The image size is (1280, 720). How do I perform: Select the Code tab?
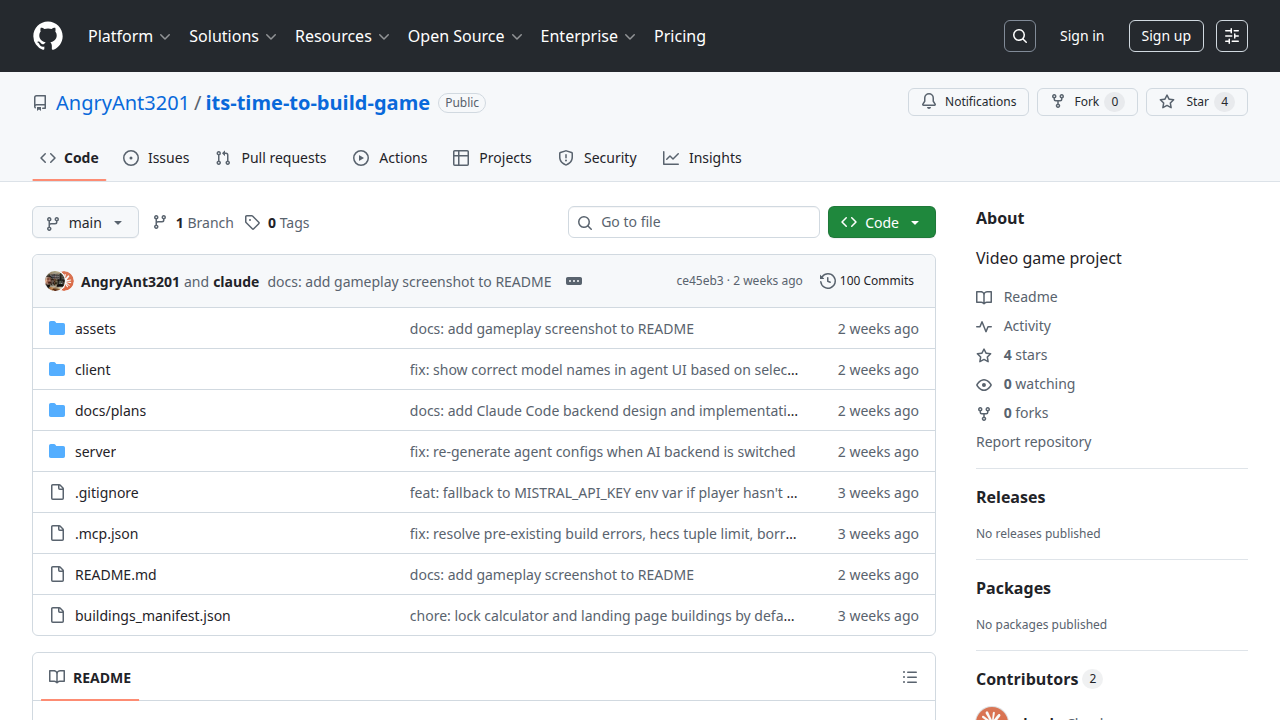click(x=69, y=158)
